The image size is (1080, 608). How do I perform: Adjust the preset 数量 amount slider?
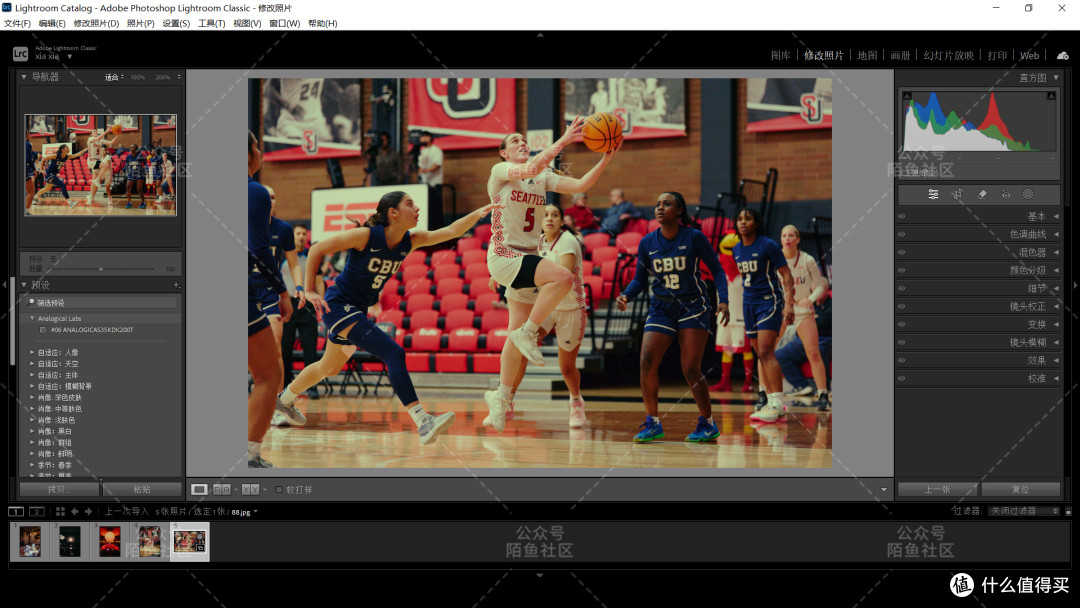click(x=101, y=269)
